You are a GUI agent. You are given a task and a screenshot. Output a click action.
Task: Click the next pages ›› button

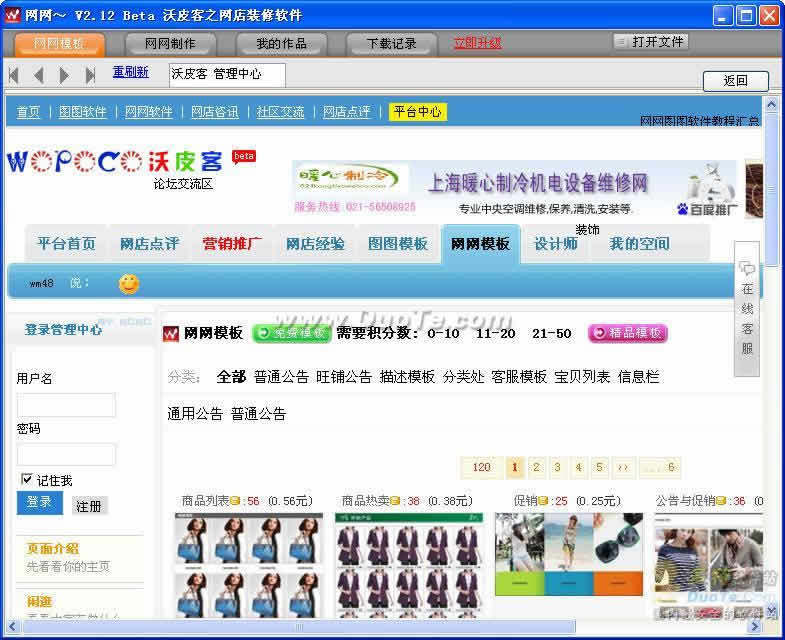point(623,467)
